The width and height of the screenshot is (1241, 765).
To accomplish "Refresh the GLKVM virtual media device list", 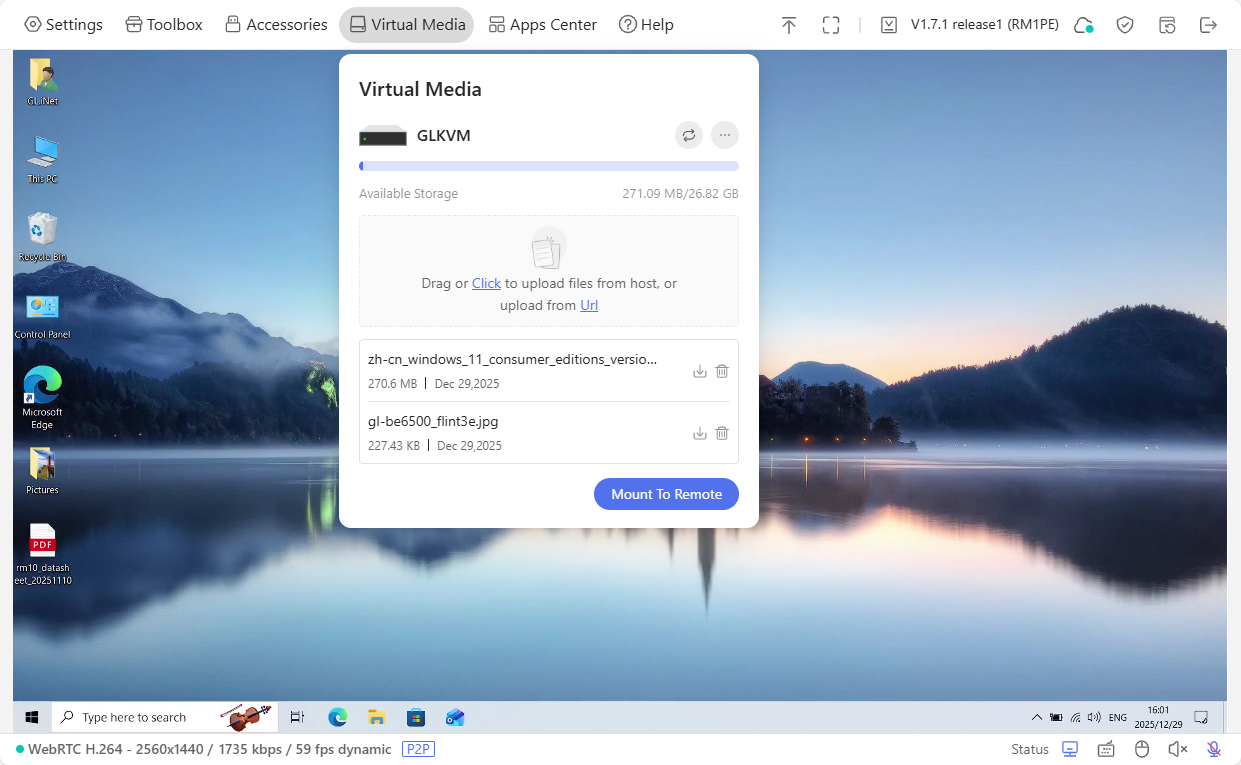I will coord(688,135).
